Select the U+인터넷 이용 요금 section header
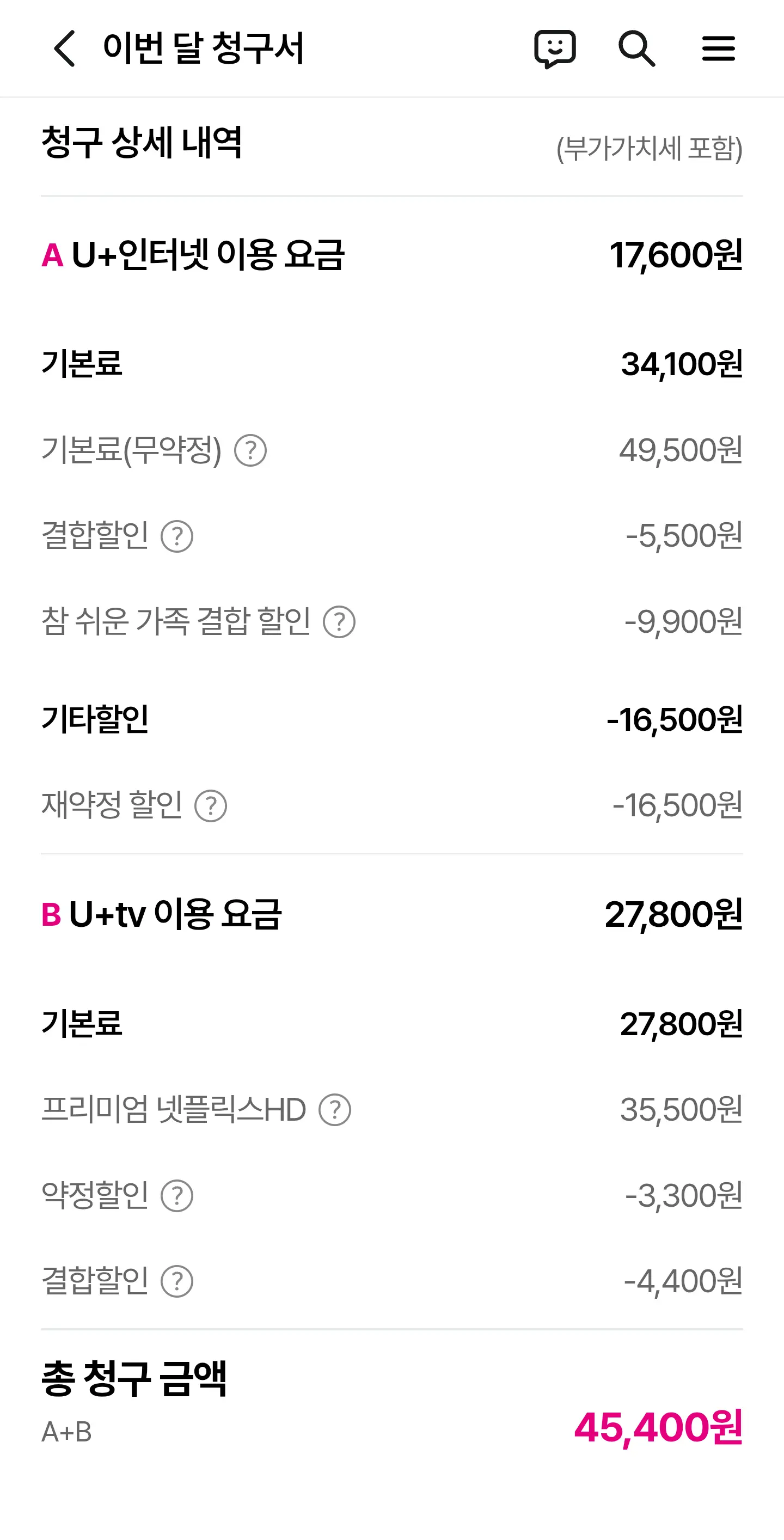Viewport: 784px width, 1540px height. (193, 255)
